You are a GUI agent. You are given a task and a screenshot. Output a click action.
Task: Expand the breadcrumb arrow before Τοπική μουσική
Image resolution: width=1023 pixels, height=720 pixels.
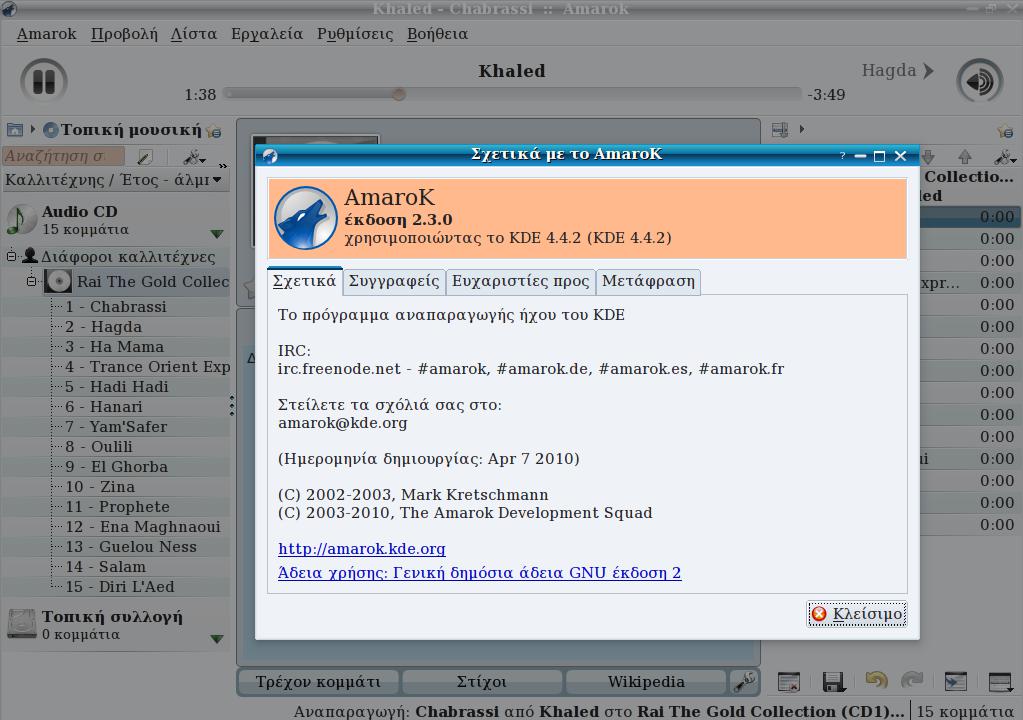[x=33, y=128]
